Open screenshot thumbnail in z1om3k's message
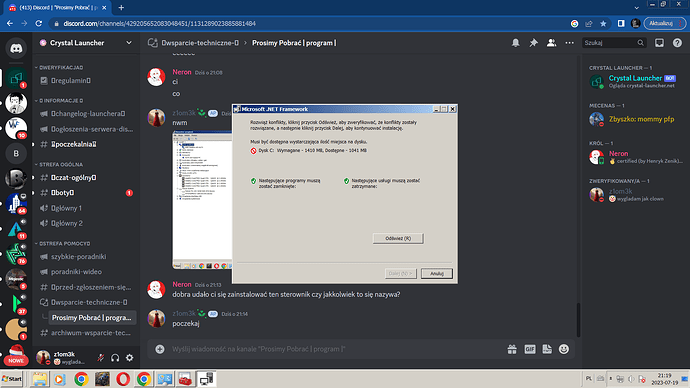 tap(202, 200)
